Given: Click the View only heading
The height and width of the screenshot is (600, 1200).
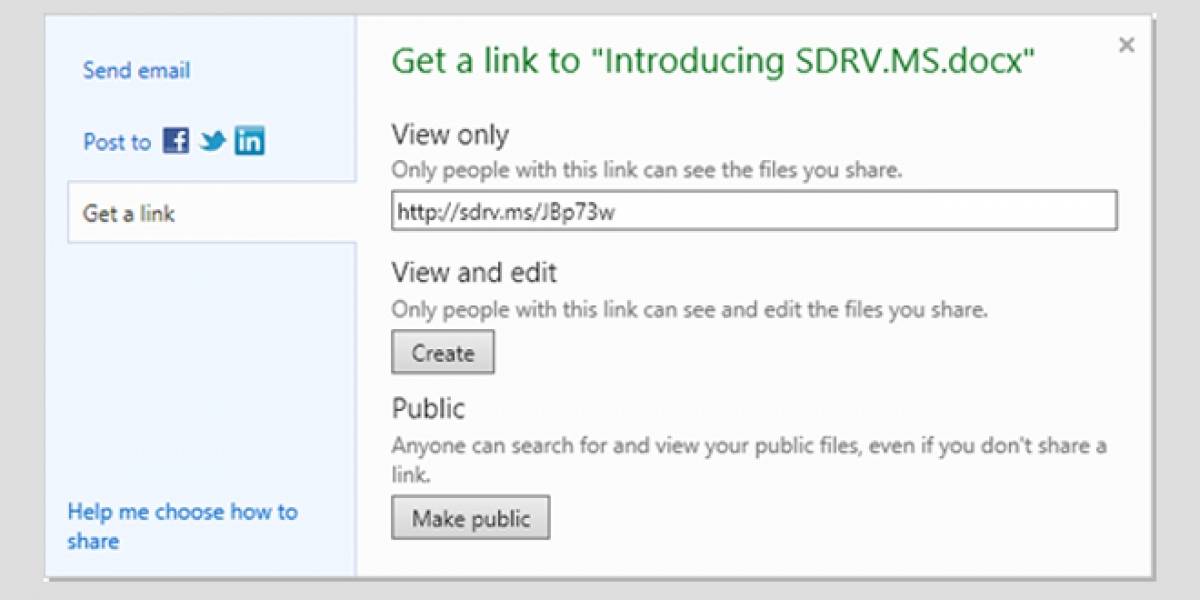Looking at the screenshot, I should pyautogui.click(x=450, y=134).
